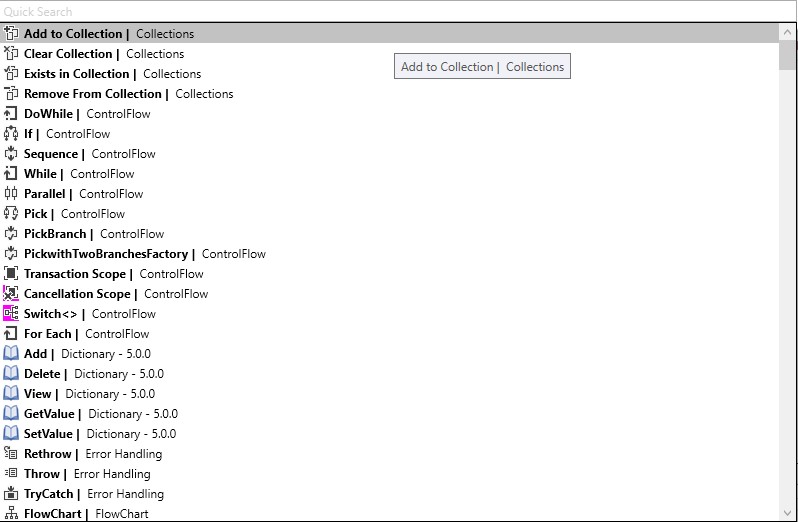Select the TryCatch activity icon
This screenshot has height=522, width=798.
pyautogui.click(x=11, y=494)
